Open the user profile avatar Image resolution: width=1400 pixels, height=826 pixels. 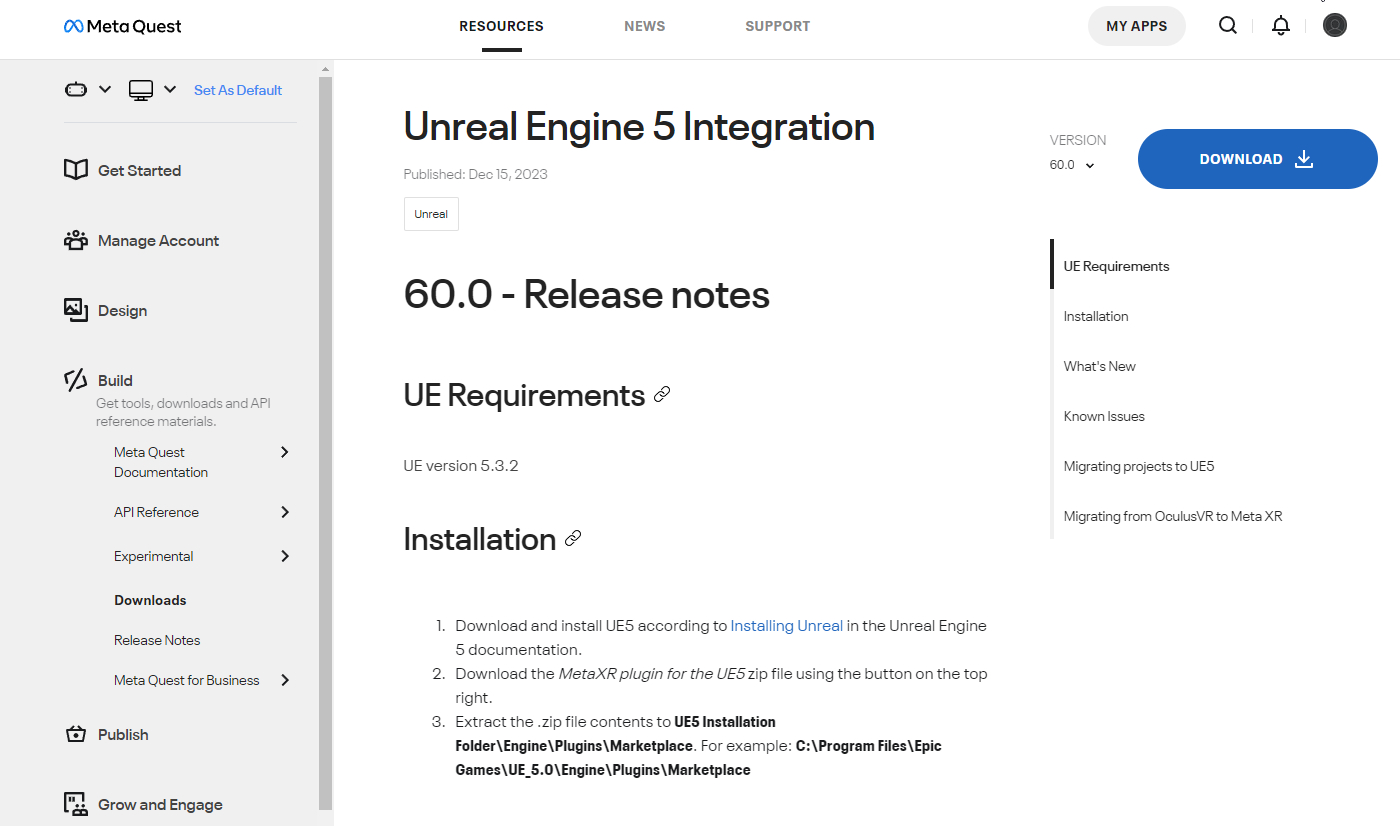pos(1334,26)
